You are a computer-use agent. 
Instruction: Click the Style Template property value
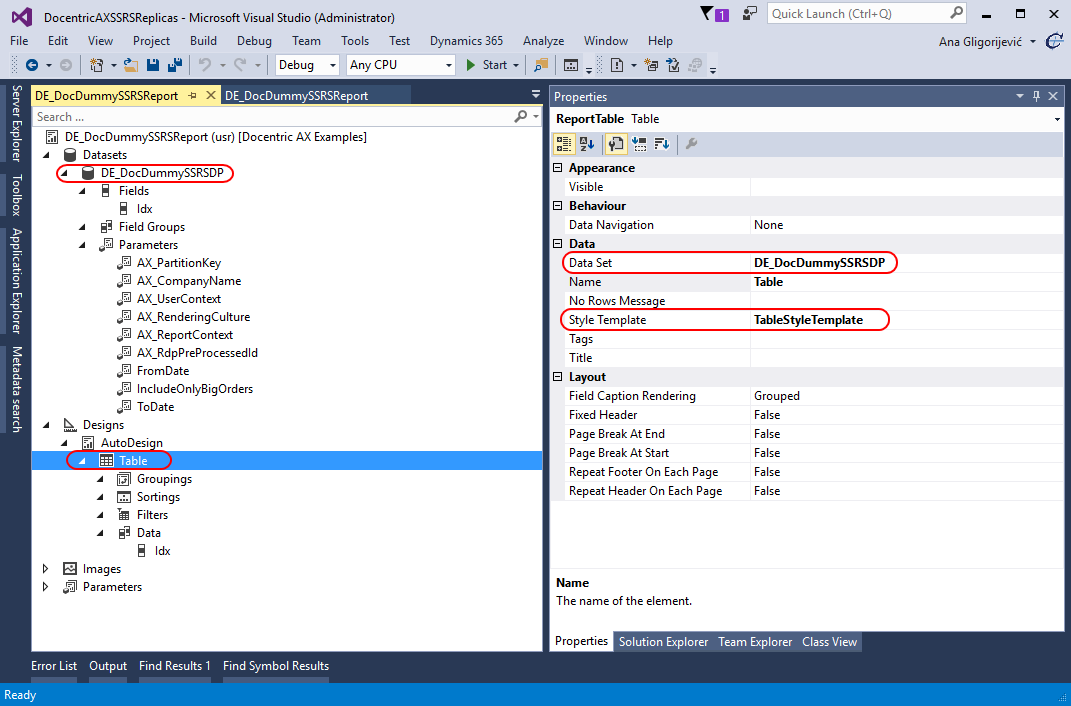[808, 320]
